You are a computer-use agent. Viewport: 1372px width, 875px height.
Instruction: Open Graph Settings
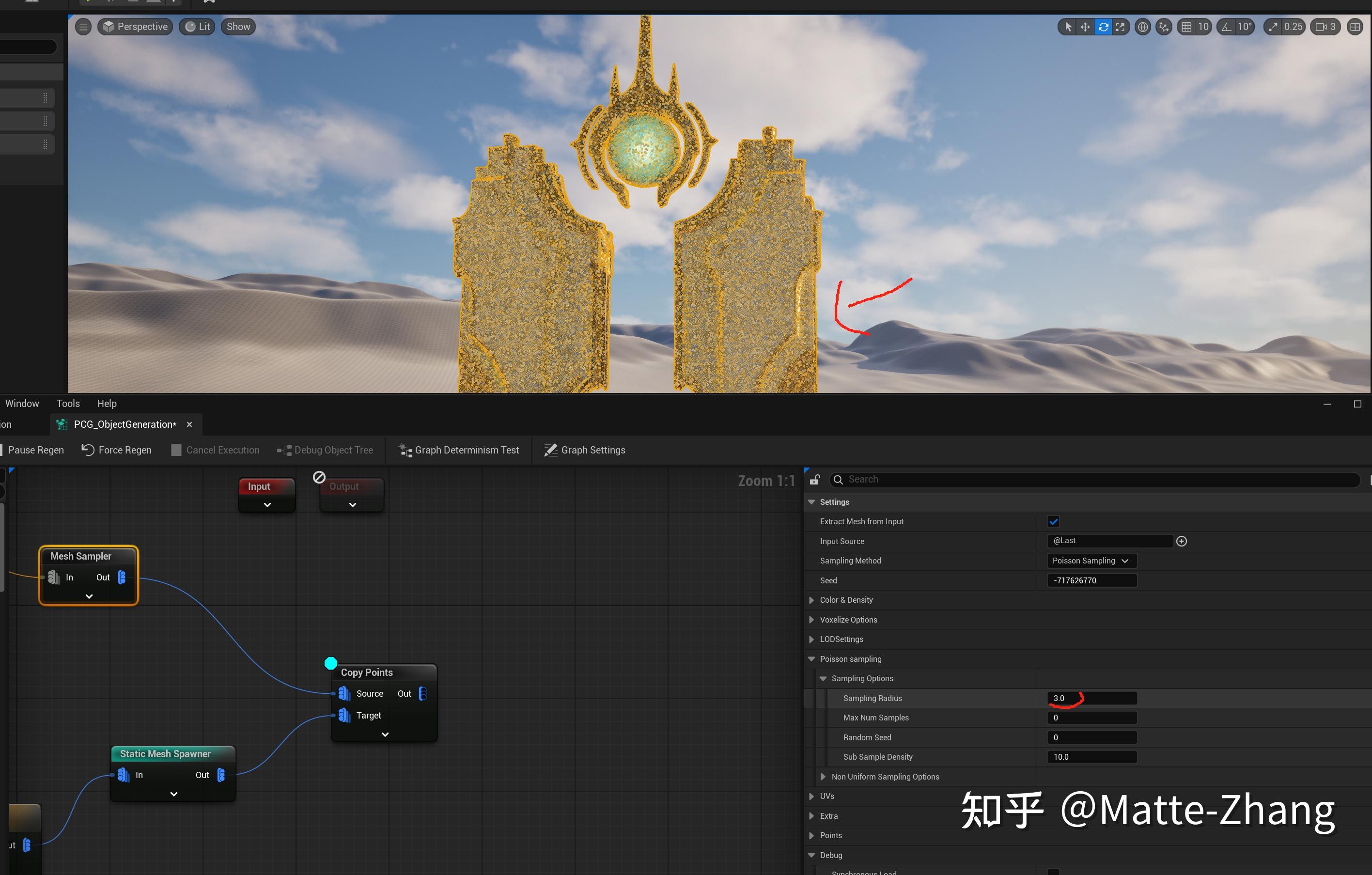(x=585, y=450)
